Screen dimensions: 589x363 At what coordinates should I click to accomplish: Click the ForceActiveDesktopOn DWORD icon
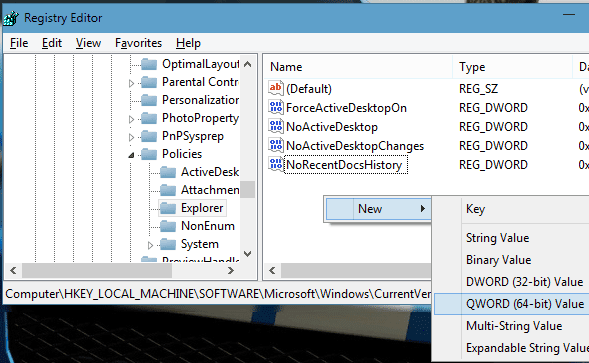275,107
